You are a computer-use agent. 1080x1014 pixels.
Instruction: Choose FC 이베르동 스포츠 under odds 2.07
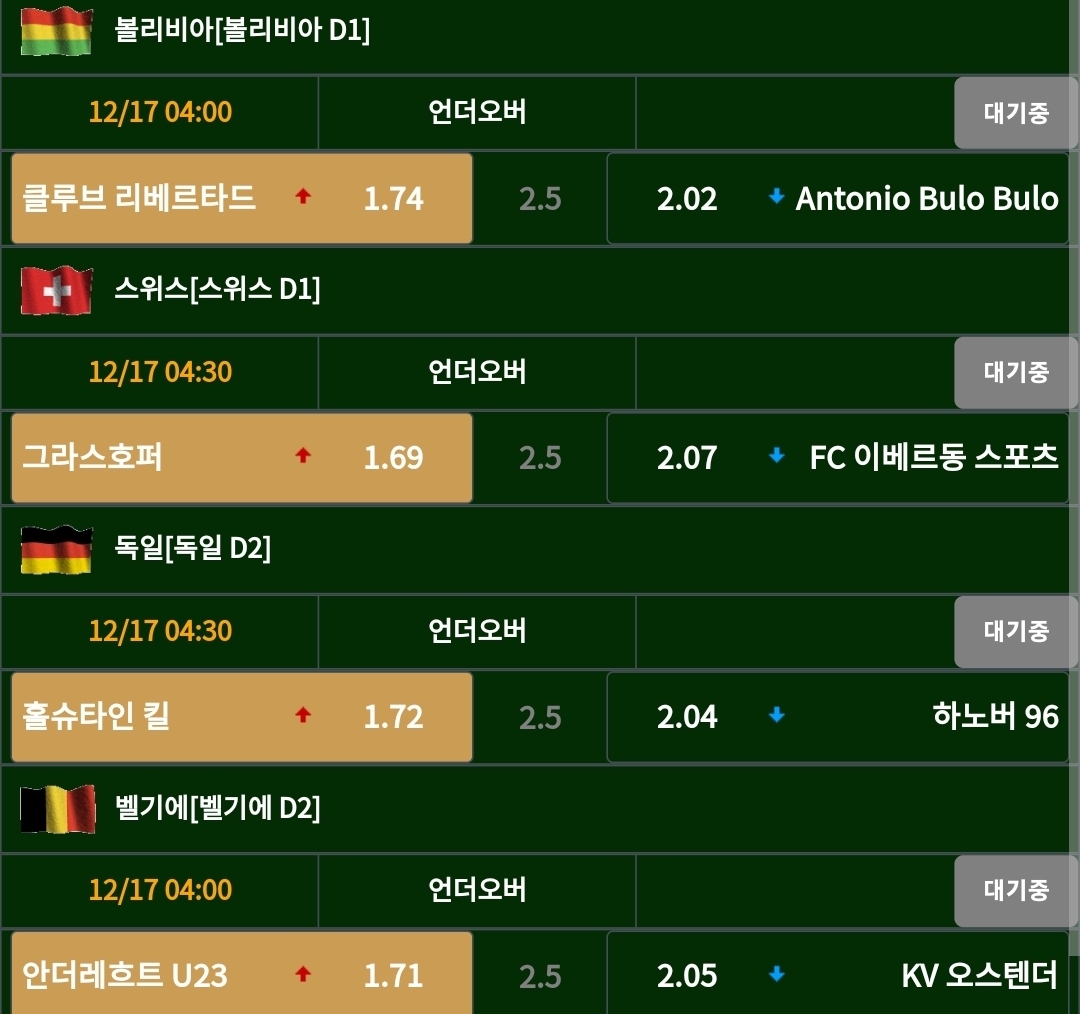[838, 457]
